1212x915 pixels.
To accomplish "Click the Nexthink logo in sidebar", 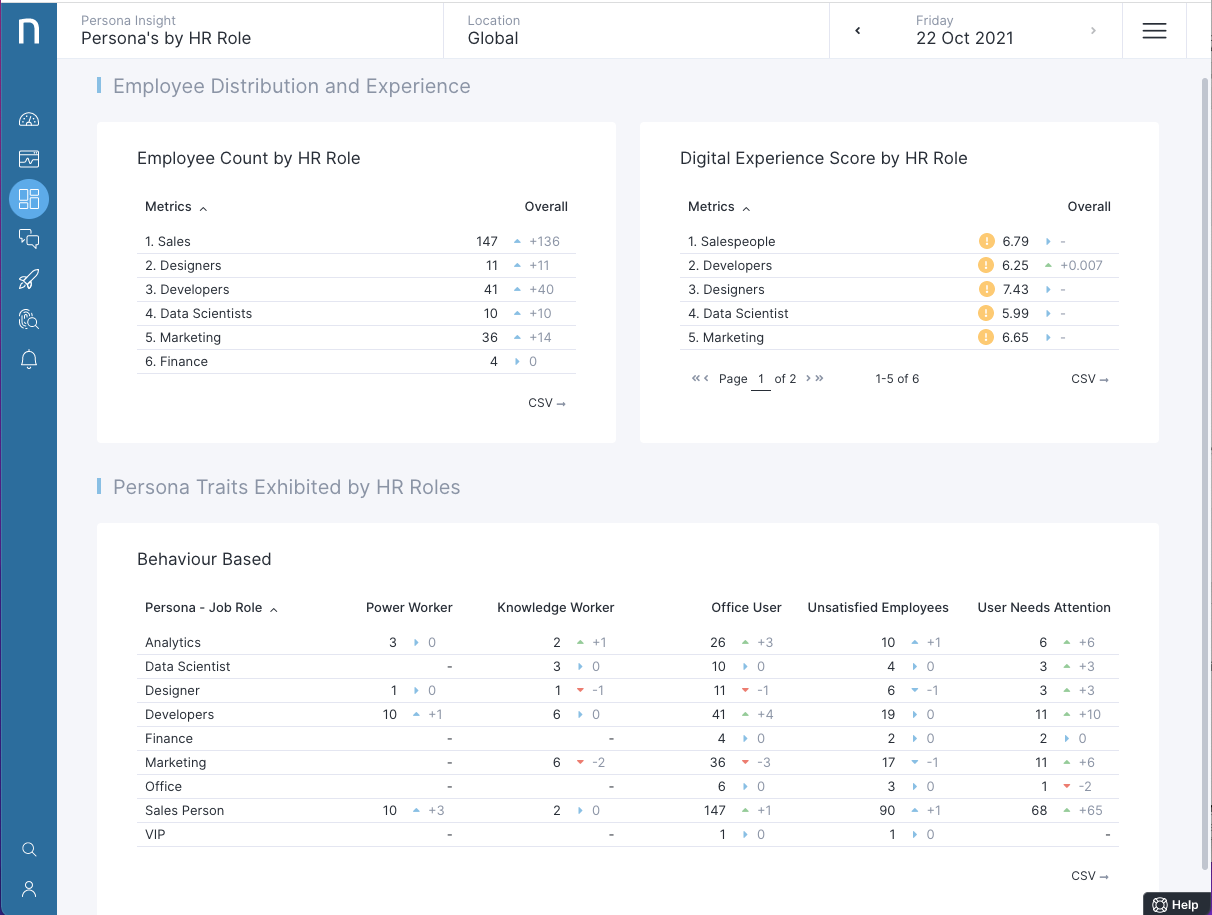I will point(29,31).
